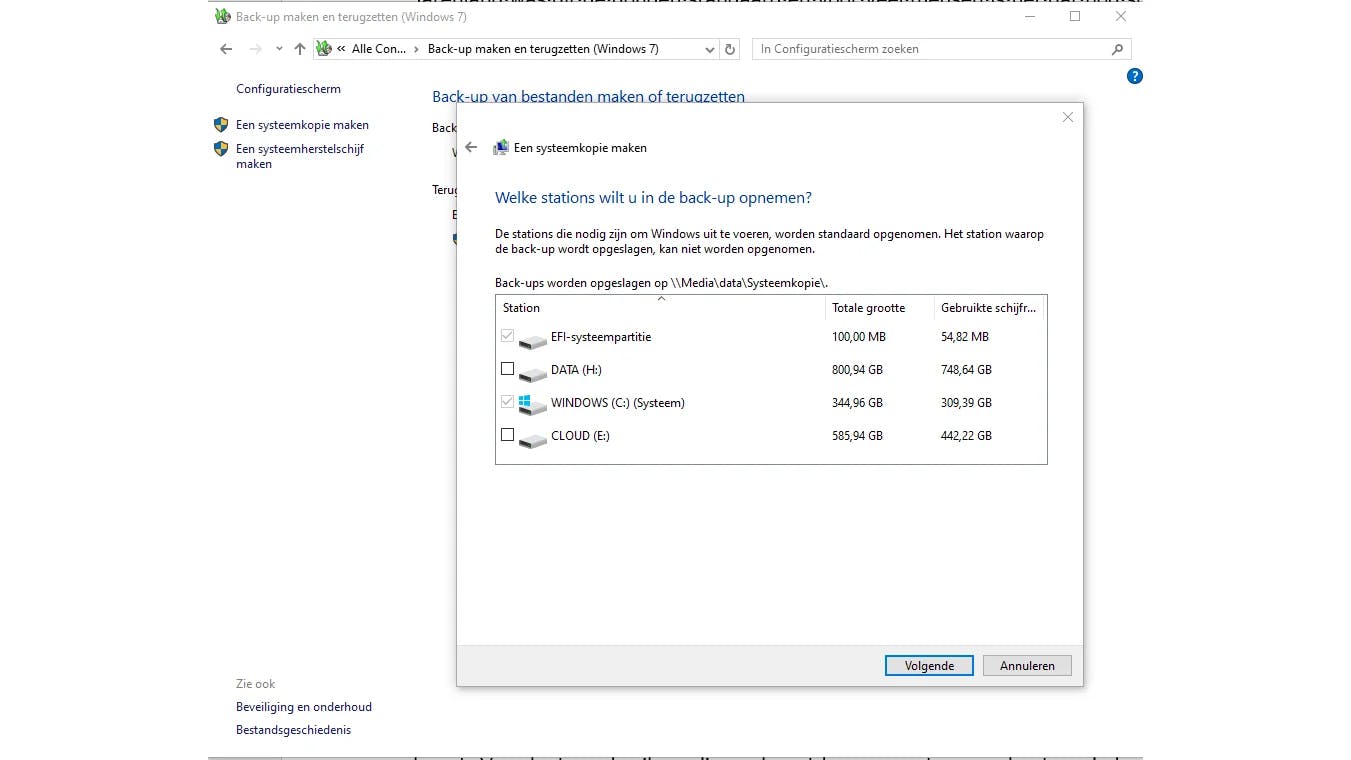Screen dimensions: 1351x760
Task: Close the system image dialog with the X
Action: (1068, 117)
